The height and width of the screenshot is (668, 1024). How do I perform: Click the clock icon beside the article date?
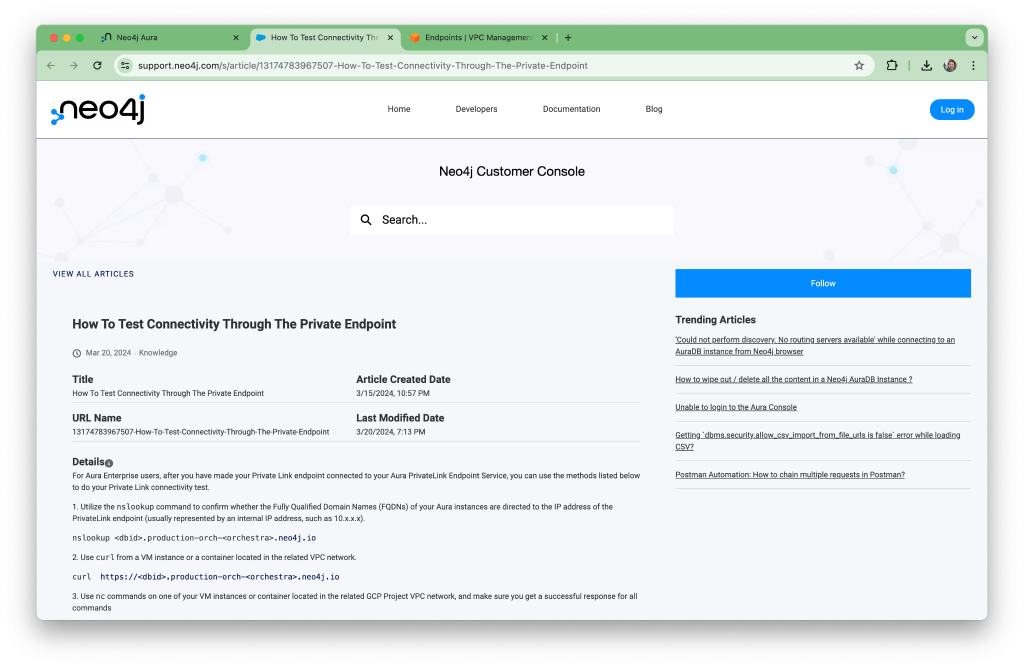tap(76, 352)
